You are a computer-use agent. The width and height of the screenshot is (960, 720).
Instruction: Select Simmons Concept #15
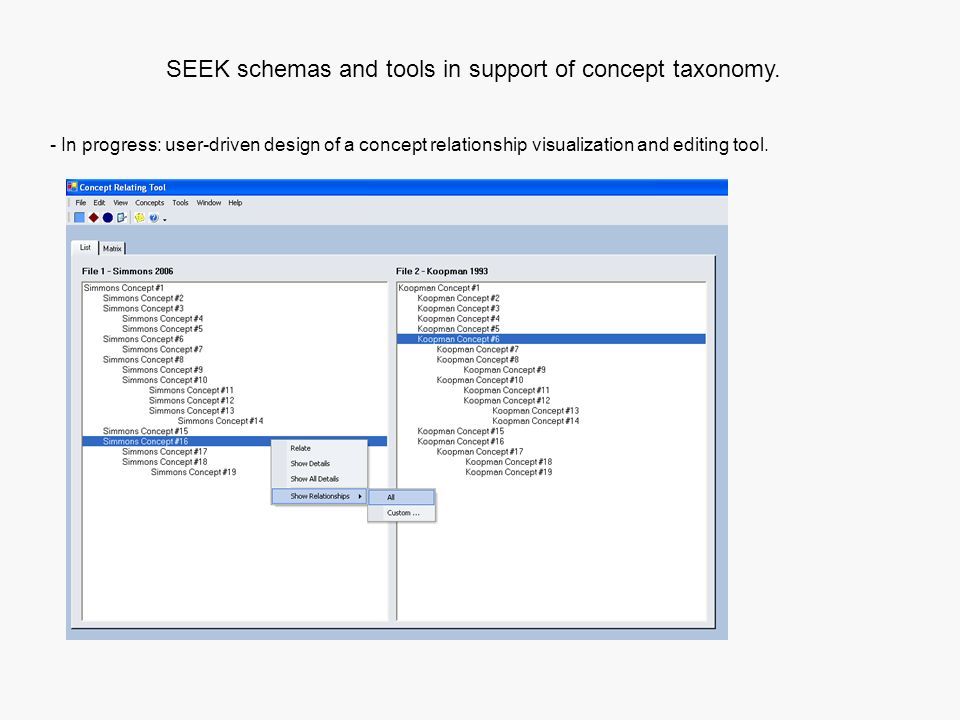[146, 431]
